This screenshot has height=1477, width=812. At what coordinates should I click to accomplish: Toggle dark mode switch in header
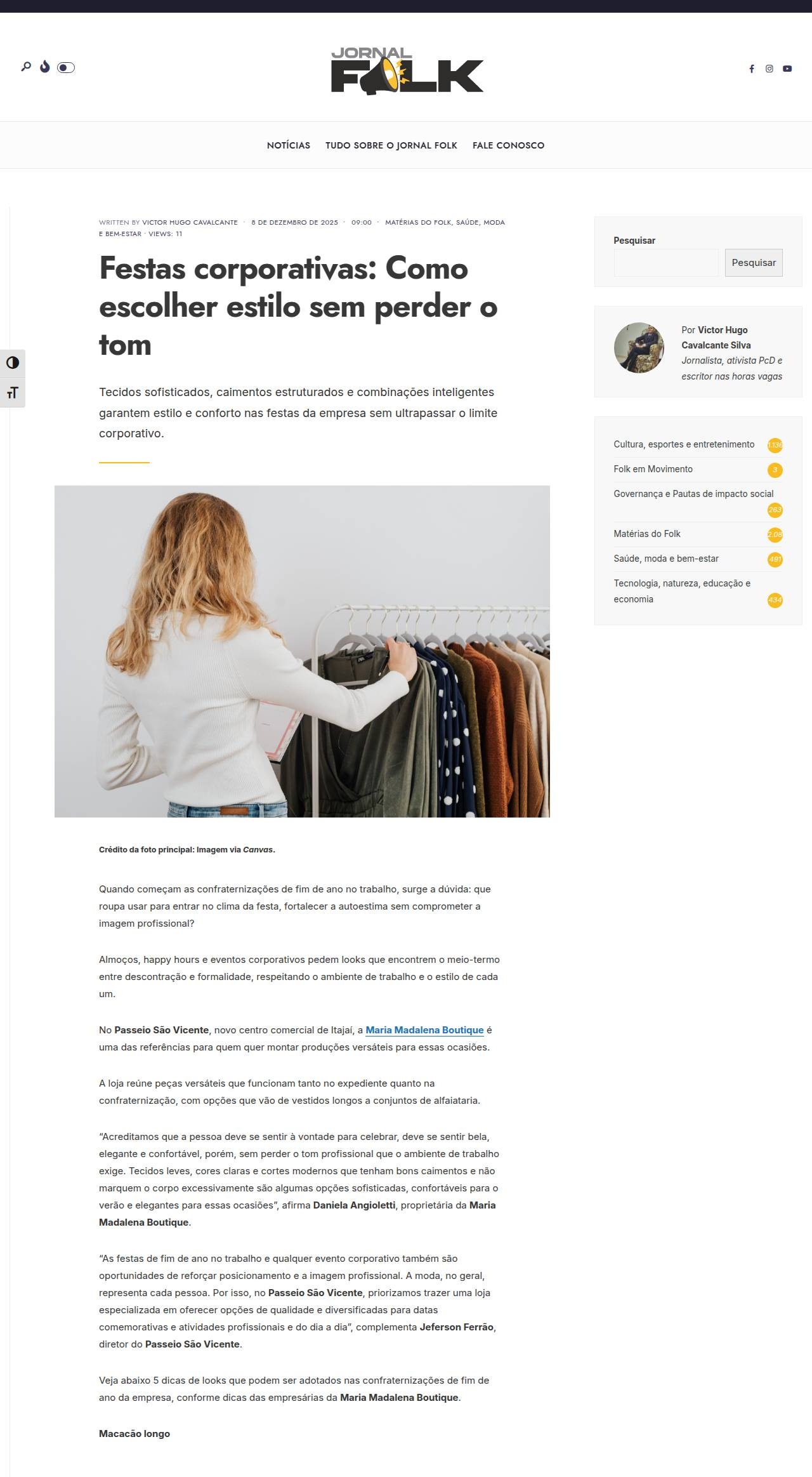66,67
